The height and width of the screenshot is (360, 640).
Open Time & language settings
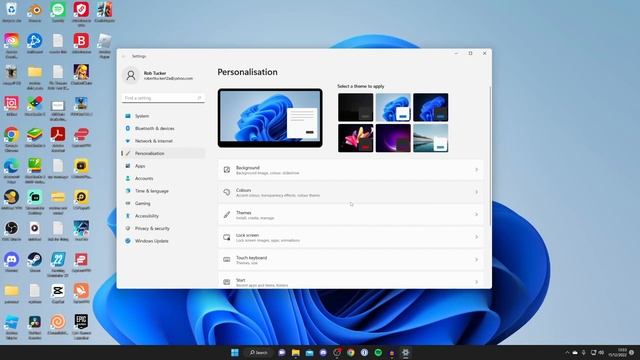163,191
